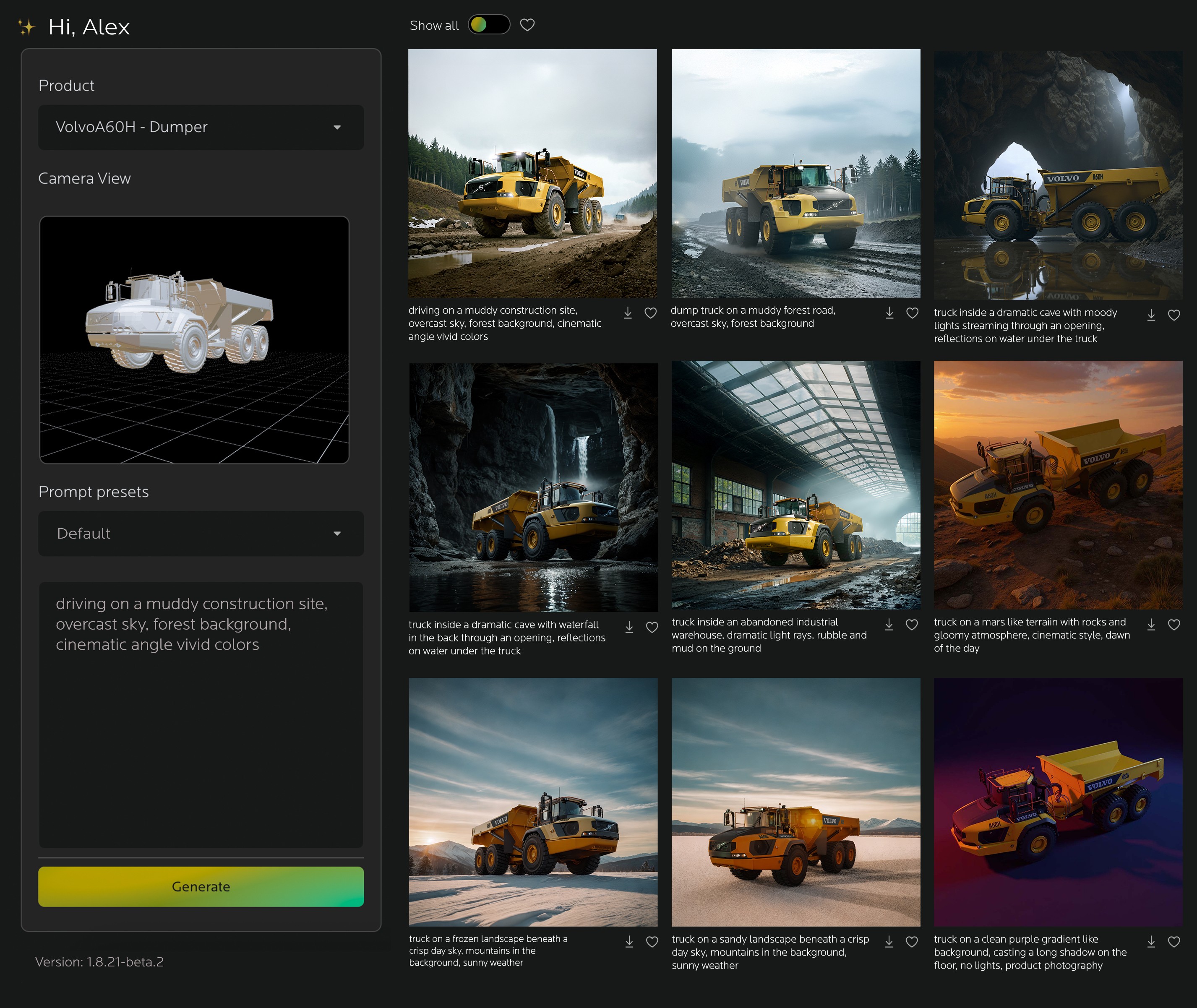Download the abandoned industrial warehouse image

tap(889, 625)
